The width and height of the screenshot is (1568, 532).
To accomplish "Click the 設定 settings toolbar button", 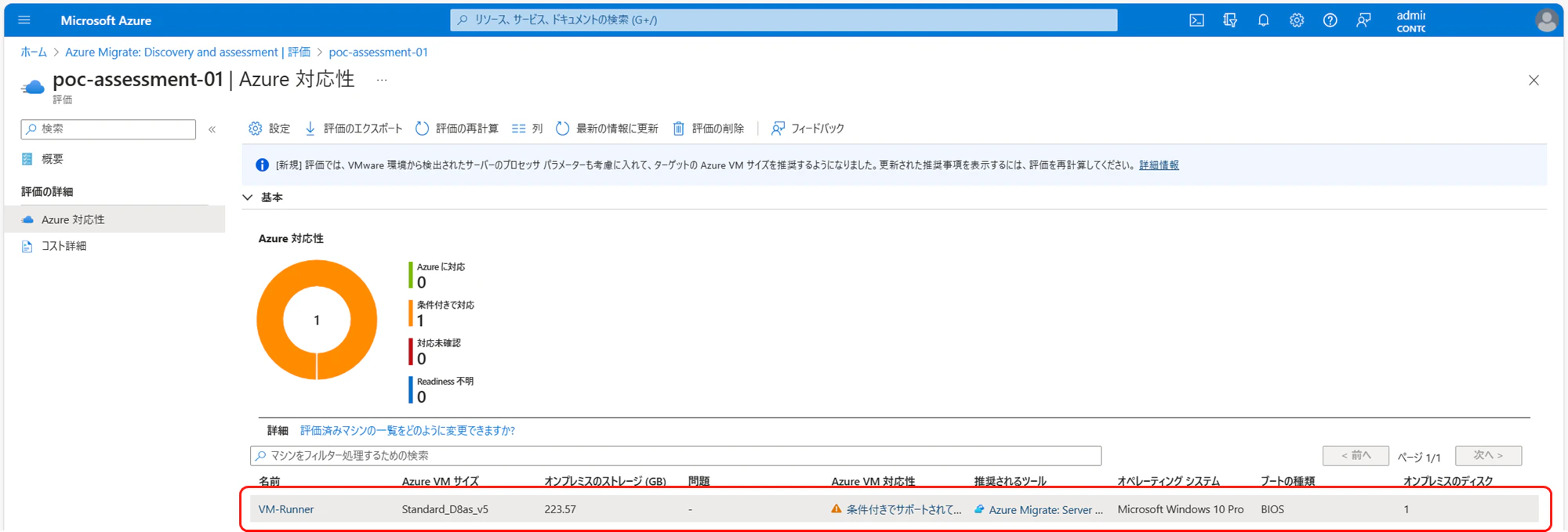I will [x=269, y=128].
